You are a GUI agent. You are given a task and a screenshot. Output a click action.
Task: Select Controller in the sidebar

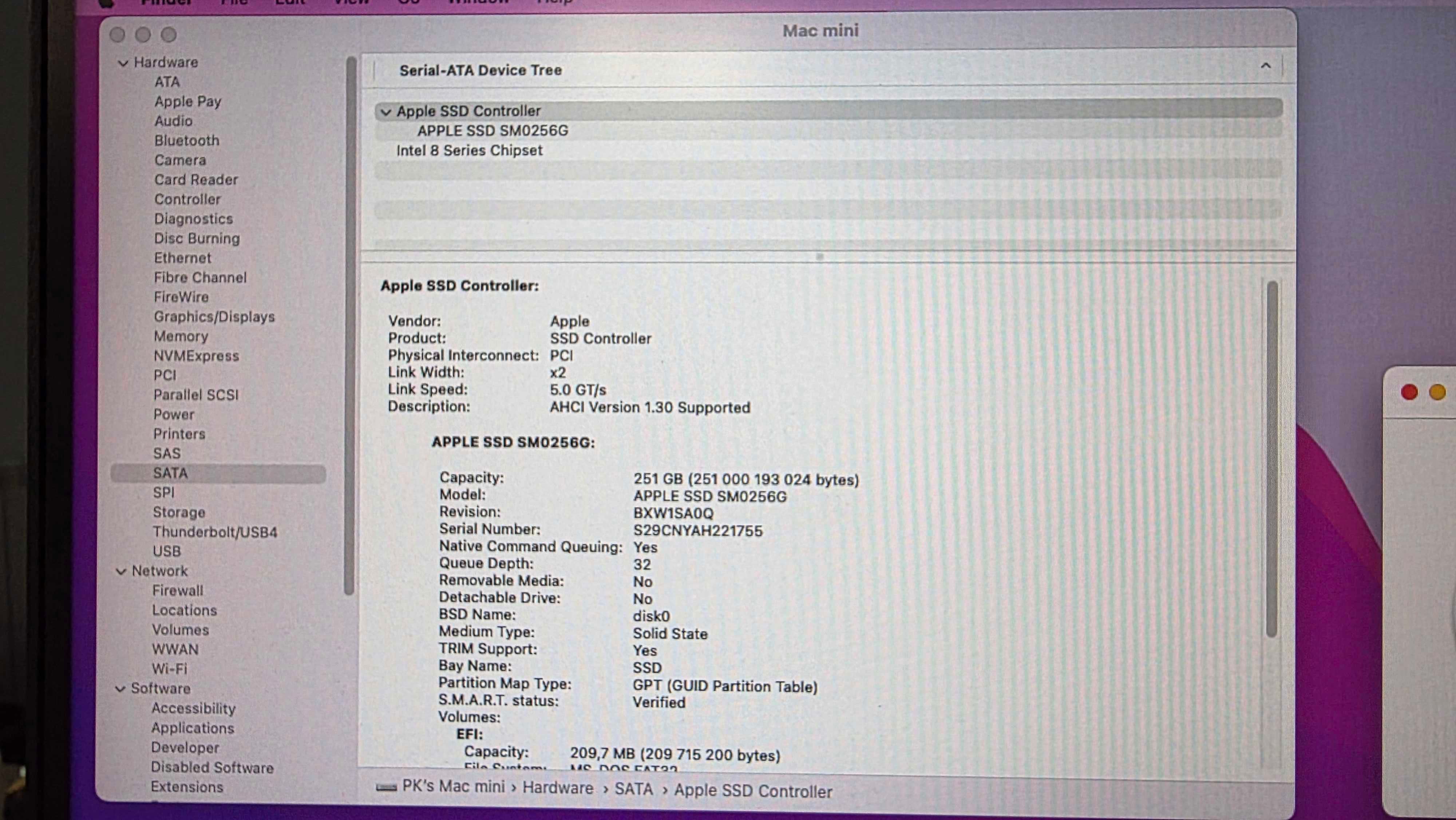pyautogui.click(x=188, y=200)
